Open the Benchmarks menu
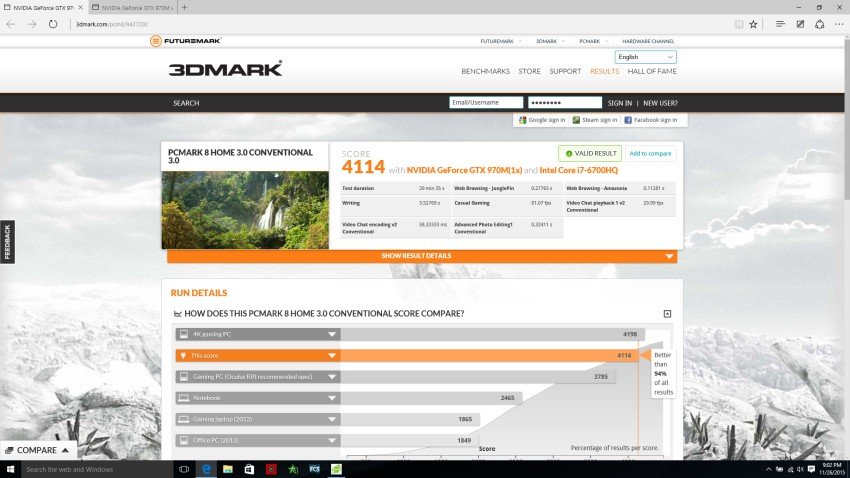 [485, 71]
